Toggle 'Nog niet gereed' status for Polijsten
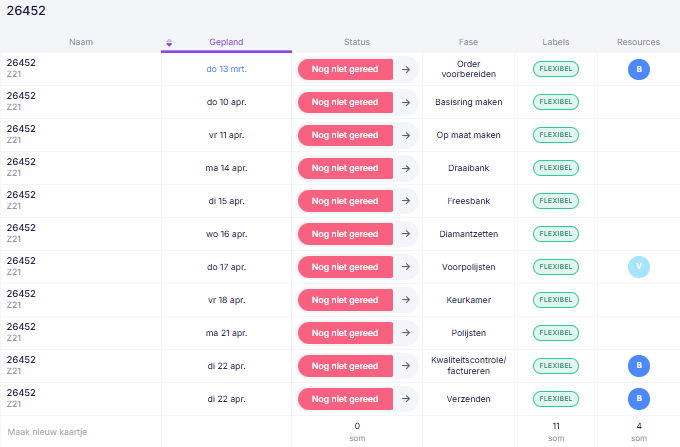This screenshot has width=680, height=447. (x=345, y=333)
